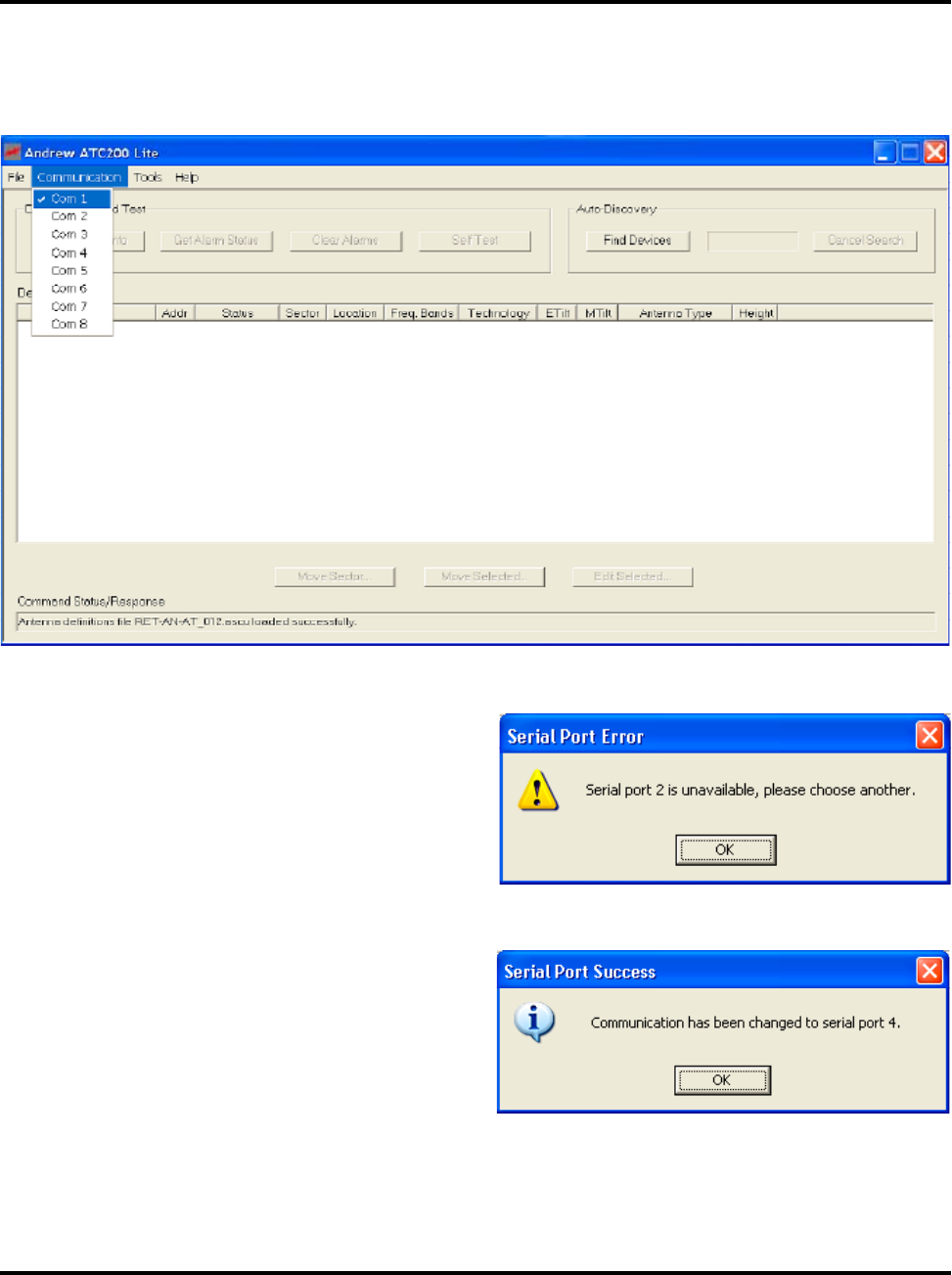Click the Andrew ATC200 Lite title bar icon

click(x=13, y=152)
